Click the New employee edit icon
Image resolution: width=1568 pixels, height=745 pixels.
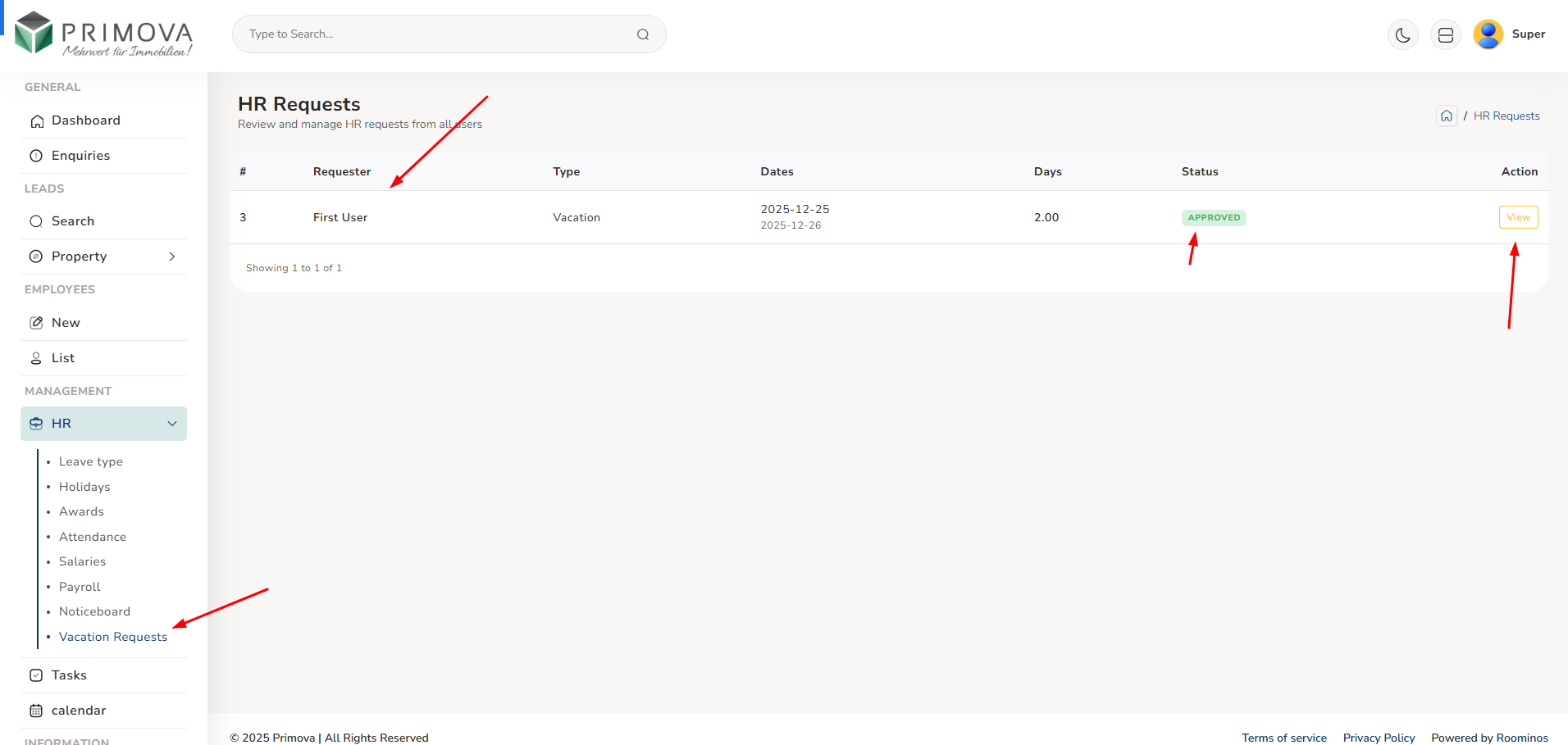(36, 323)
